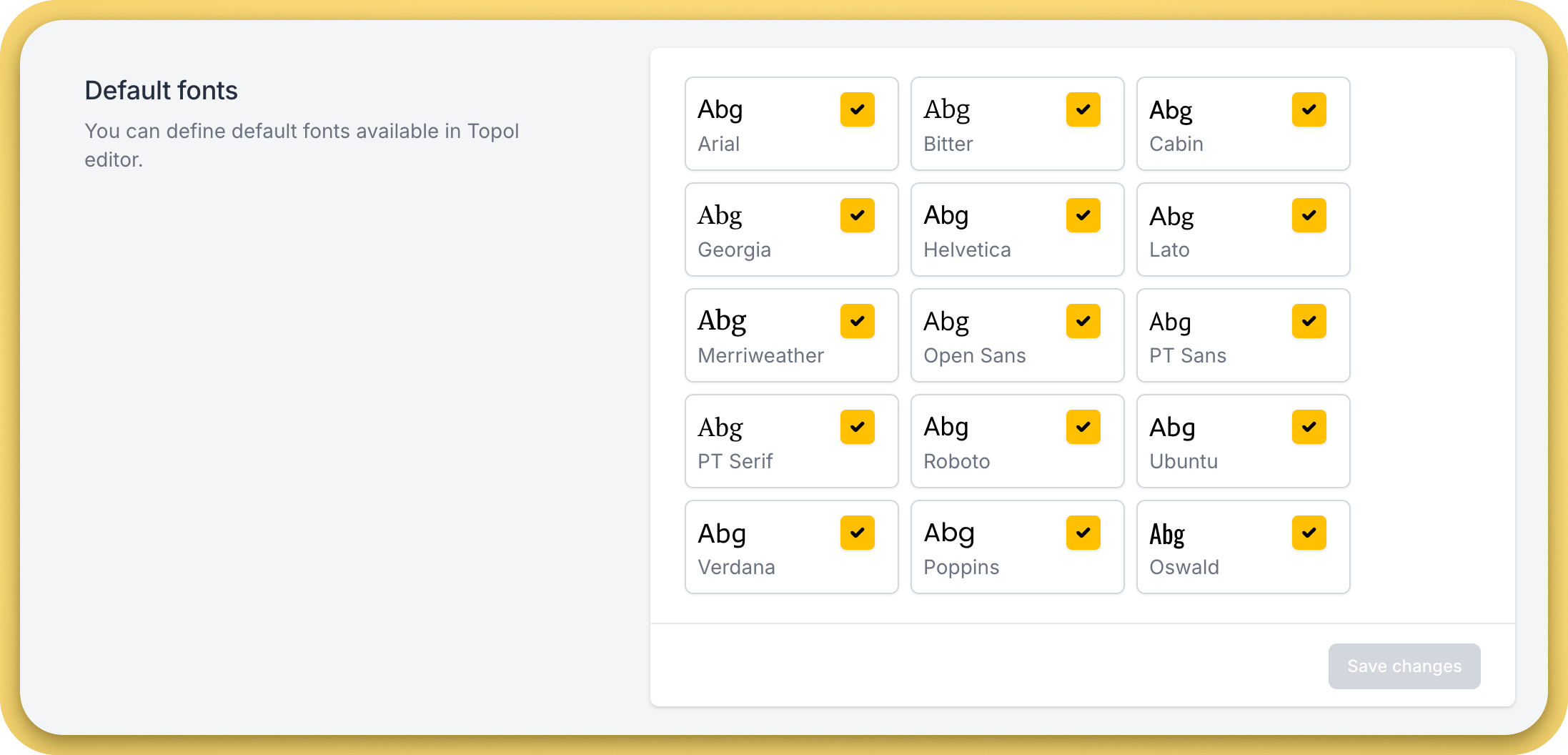
Task: Uncheck the Lato font checkbox
Action: click(x=1309, y=215)
